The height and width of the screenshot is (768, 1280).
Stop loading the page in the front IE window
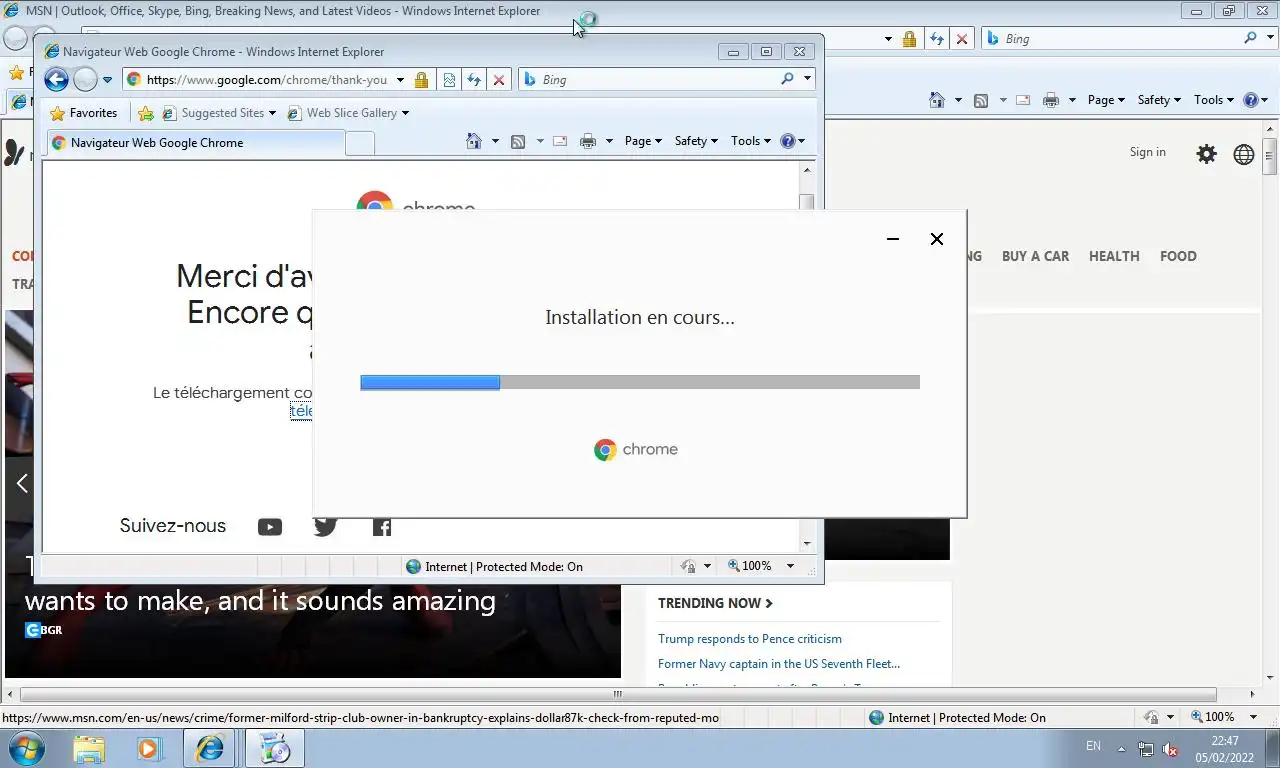(x=499, y=80)
